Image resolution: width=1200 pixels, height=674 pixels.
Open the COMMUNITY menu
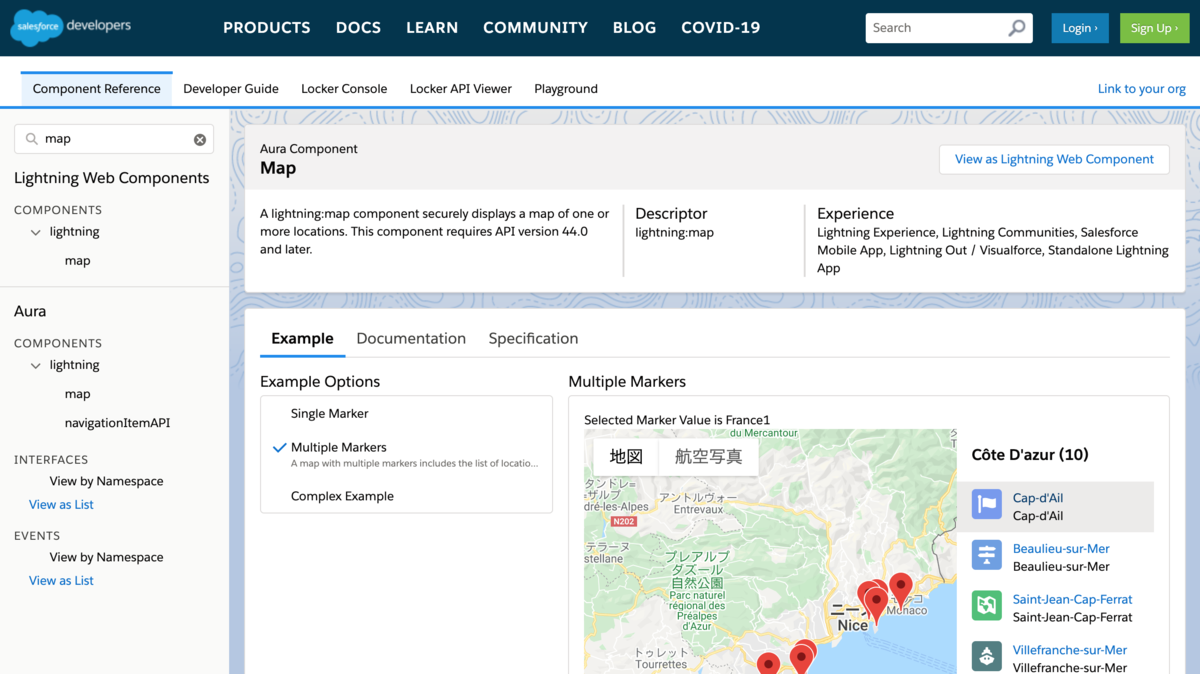coord(535,28)
